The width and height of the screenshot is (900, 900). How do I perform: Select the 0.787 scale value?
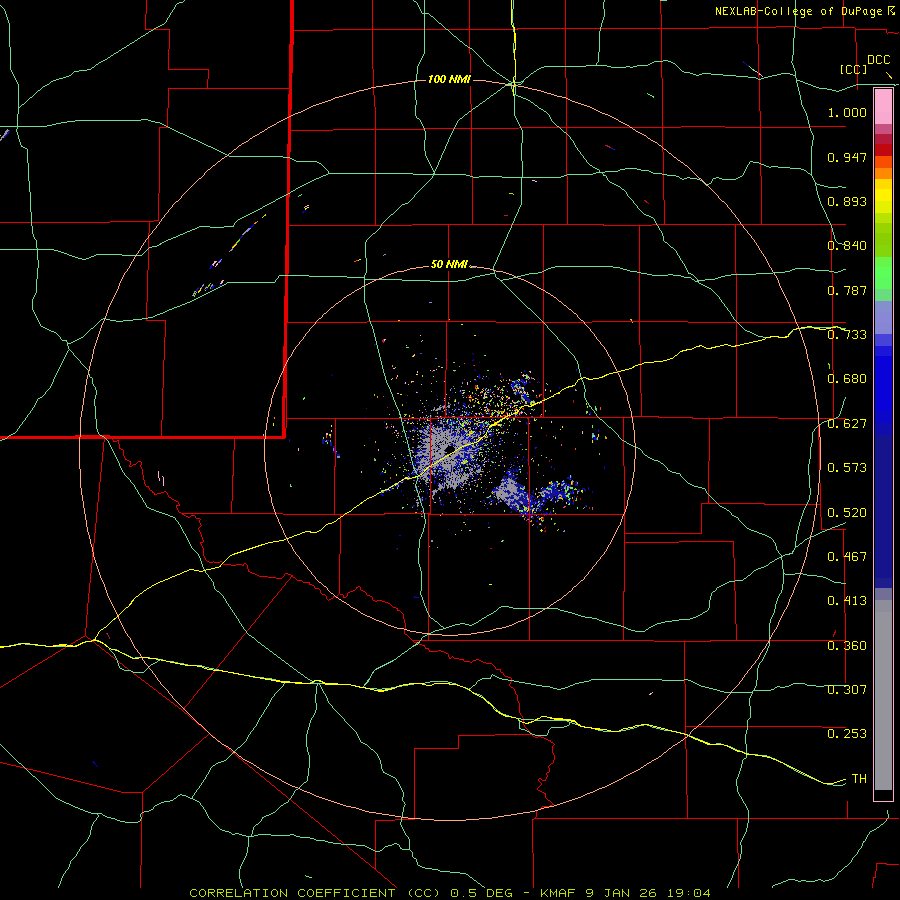click(847, 290)
